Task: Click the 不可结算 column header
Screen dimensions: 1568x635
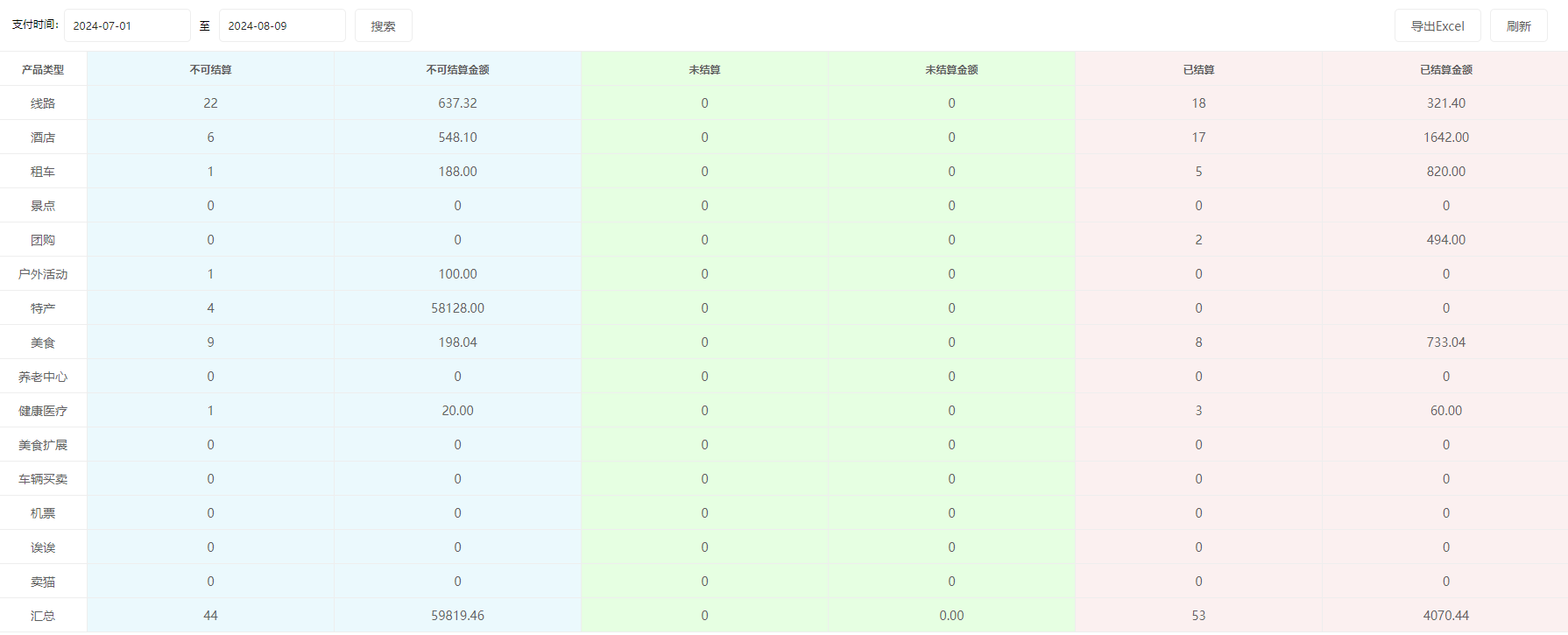Action: click(210, 70)
